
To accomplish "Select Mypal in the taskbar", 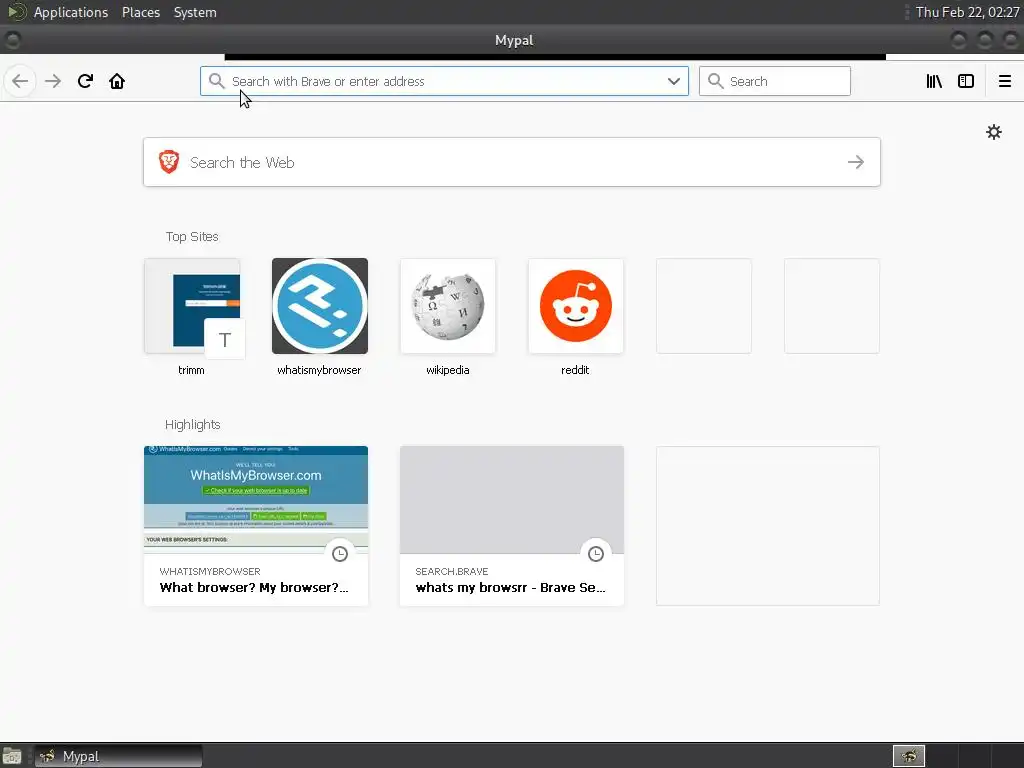I will (118, 756).
